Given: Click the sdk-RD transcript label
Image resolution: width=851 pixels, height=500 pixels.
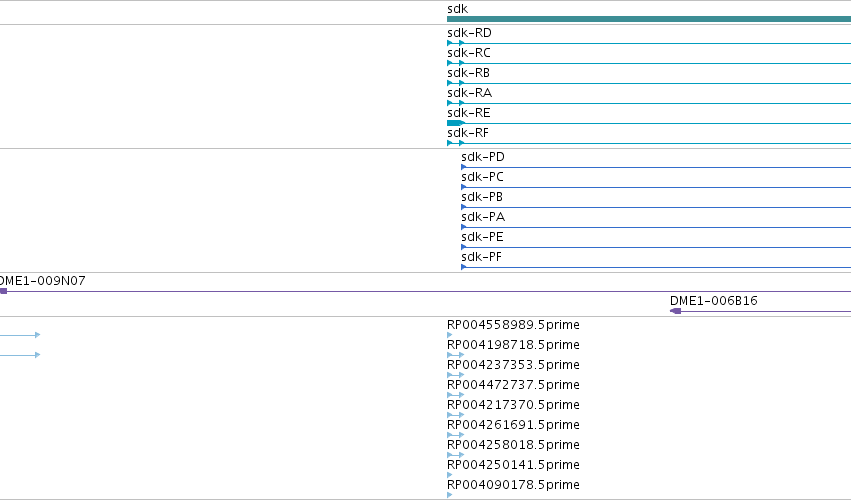Looking at the screenshot, I should pyautogui.click(x=469, y=33).
